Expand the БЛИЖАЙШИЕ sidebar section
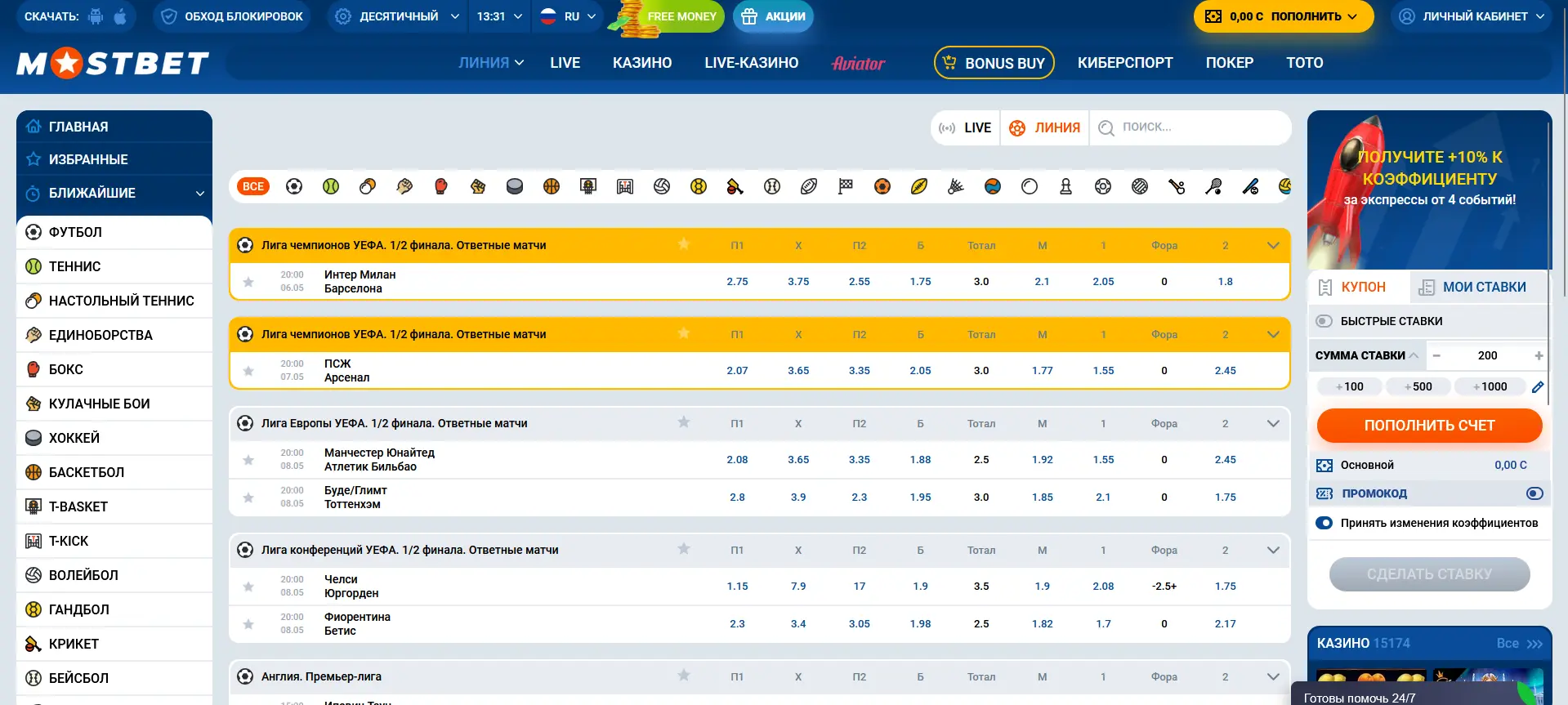The height and width of the screenshot is (705, 1568). (114, 193)
